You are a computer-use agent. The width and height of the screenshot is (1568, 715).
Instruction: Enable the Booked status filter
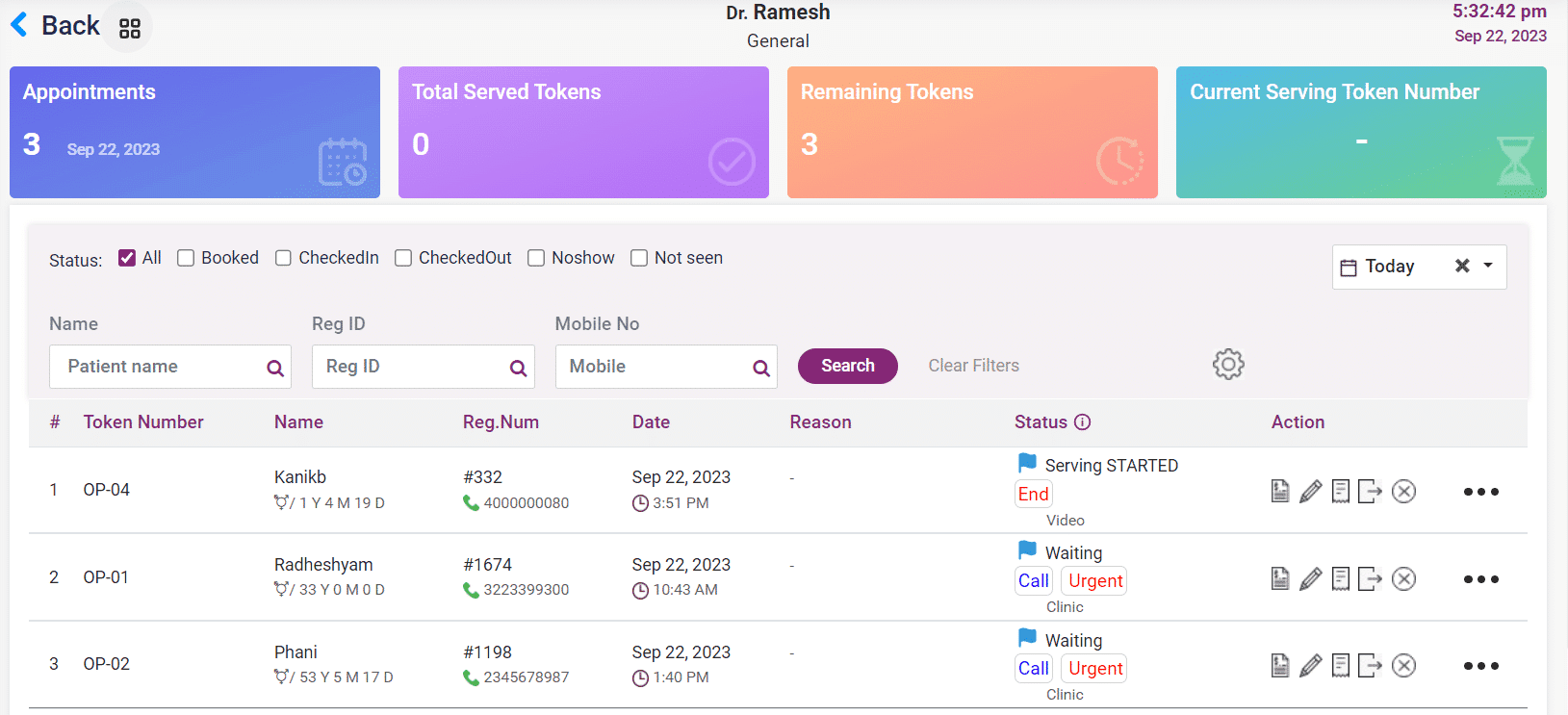[x=186, y=258]
